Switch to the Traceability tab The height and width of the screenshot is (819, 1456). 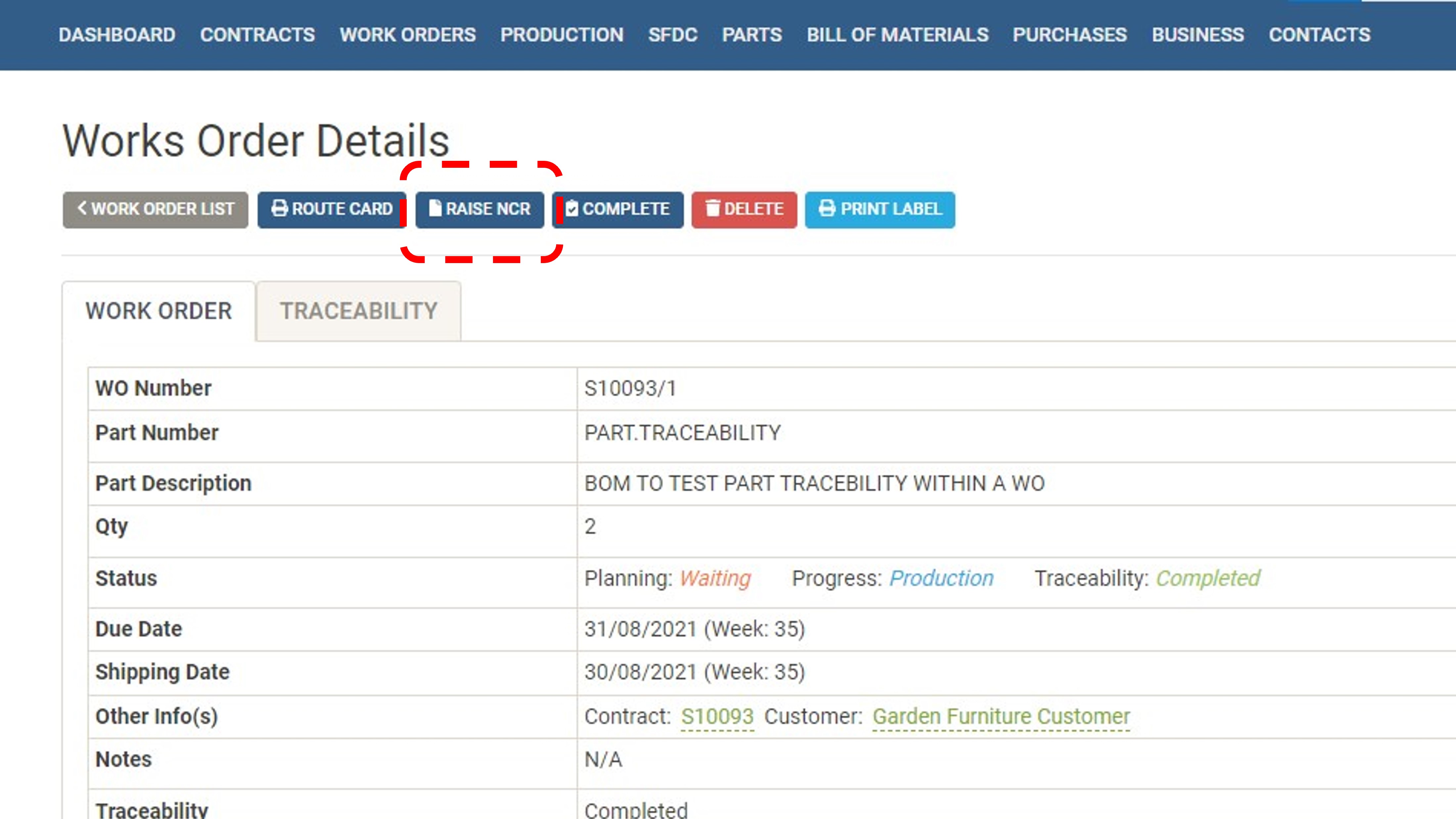click(358, 310)
